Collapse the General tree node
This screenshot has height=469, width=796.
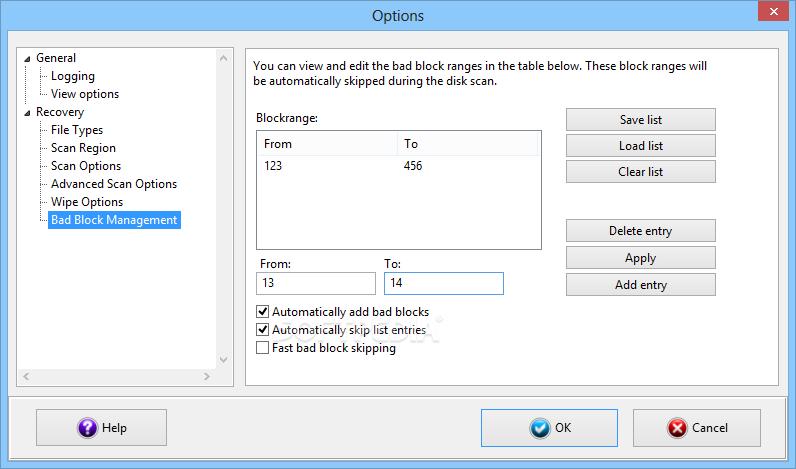(x=27, y=59)
